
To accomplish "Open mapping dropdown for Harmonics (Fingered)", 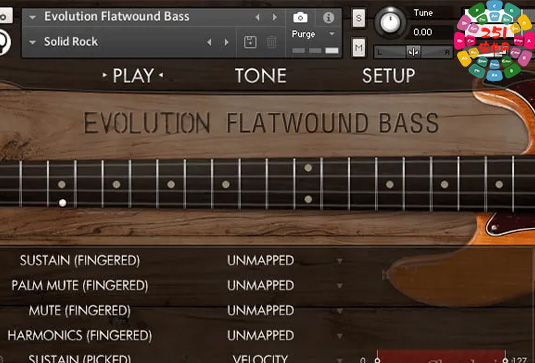I will [339, 336].
